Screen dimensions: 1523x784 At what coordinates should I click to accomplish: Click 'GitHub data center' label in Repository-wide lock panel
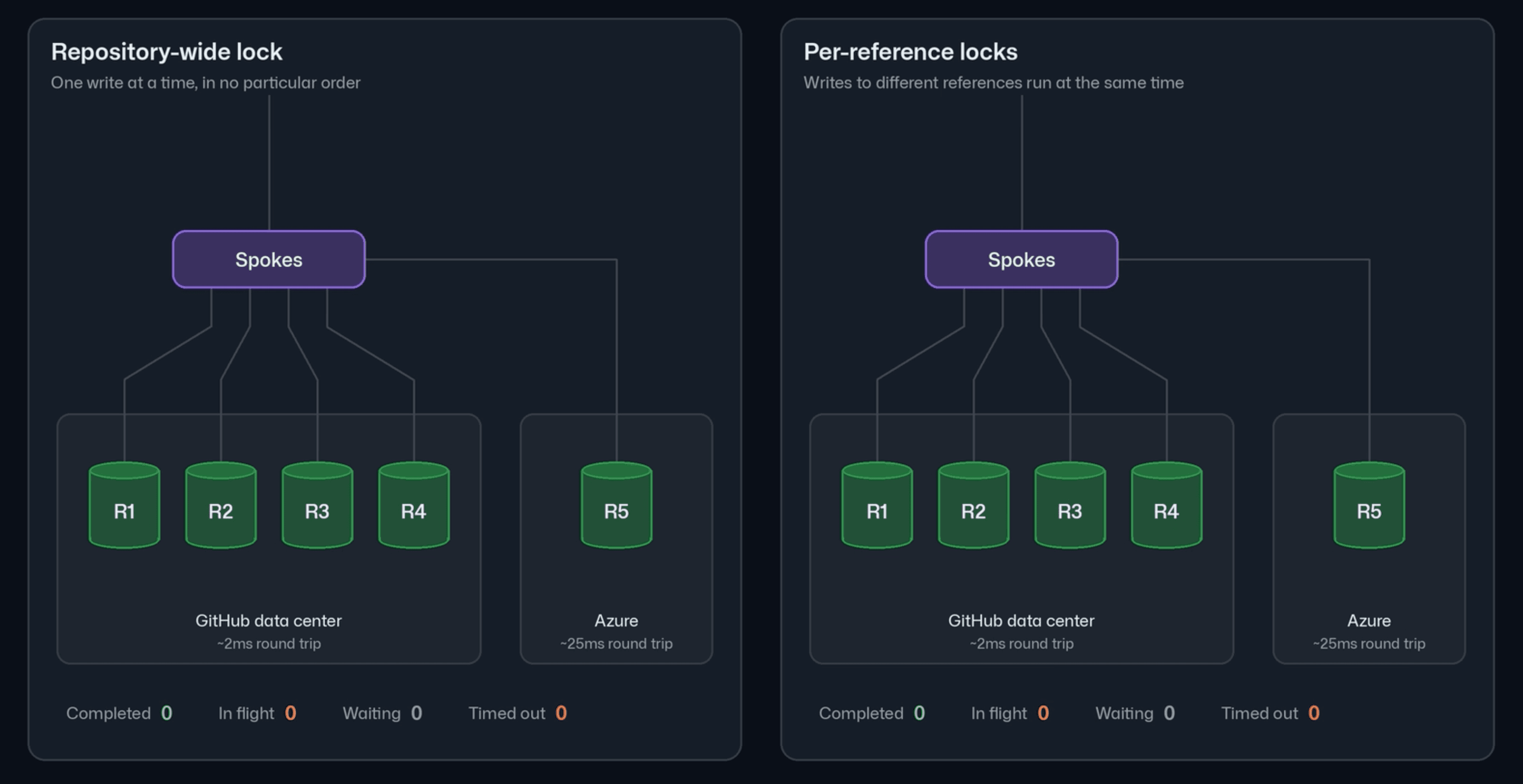click(269, 620)
